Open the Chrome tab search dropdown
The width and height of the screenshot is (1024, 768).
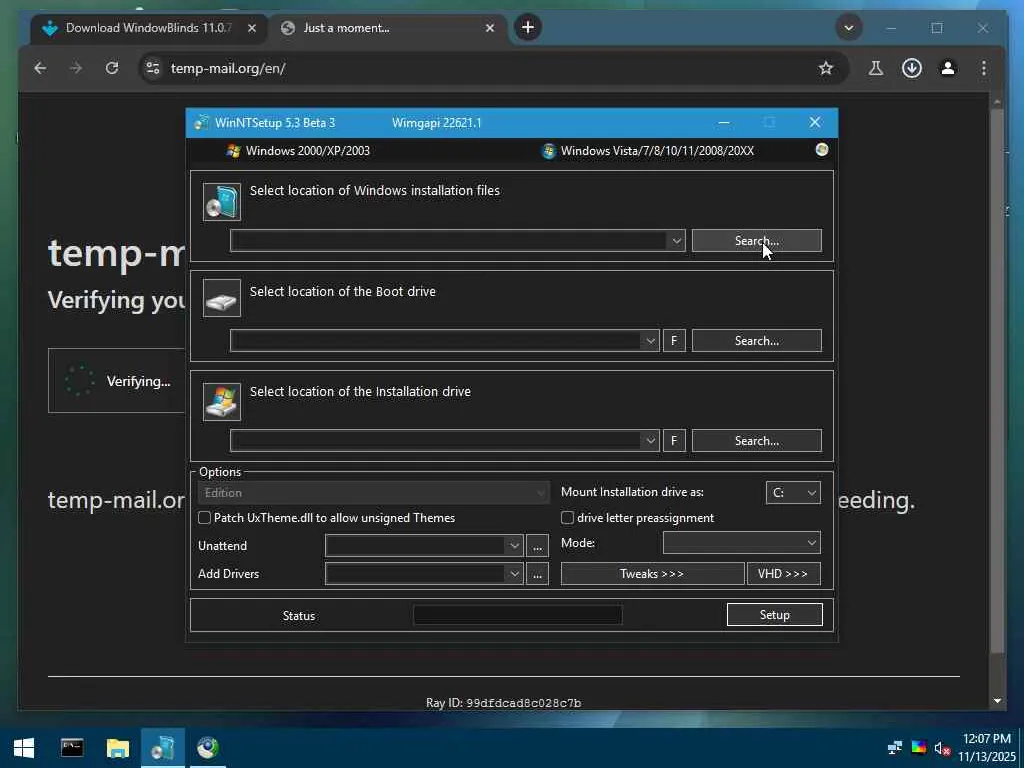tap(848, 27)
